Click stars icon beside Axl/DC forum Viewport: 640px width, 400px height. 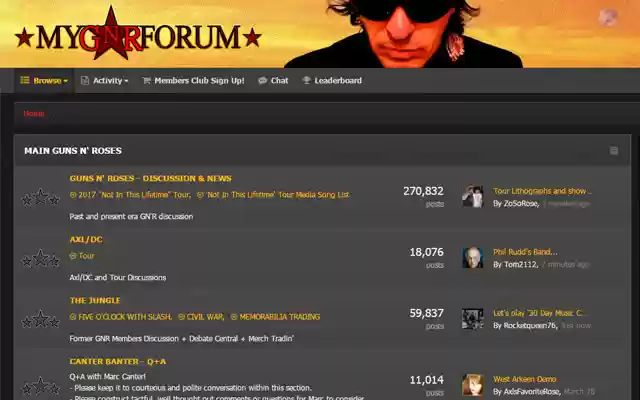40,259
